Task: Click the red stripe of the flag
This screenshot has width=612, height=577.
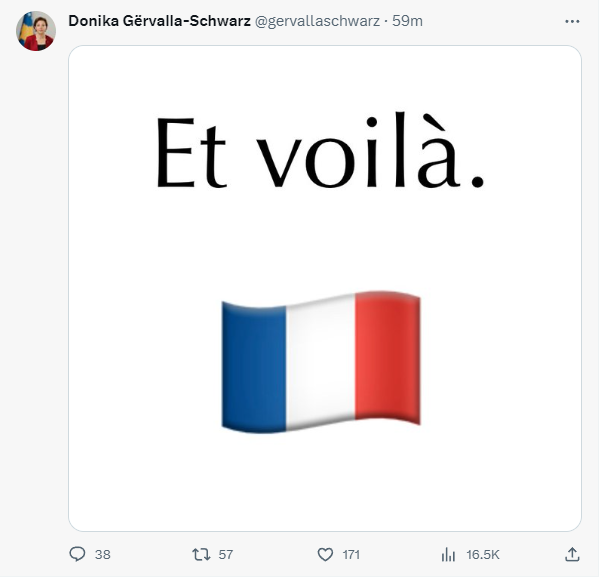Action: 387,360
